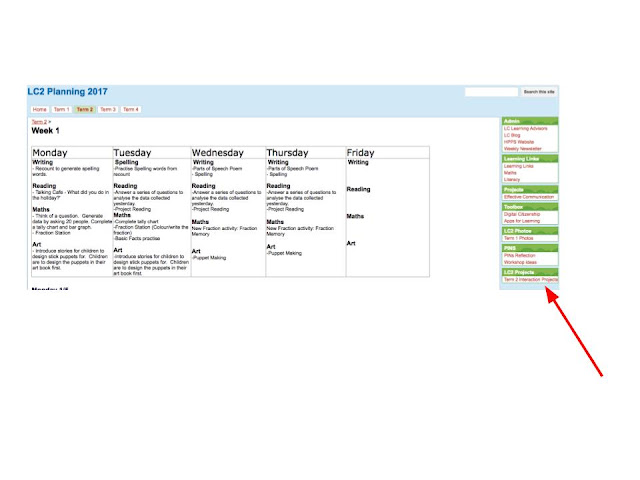Open the Literacy sidebar link
640x480 pixels.
(512, 180)
